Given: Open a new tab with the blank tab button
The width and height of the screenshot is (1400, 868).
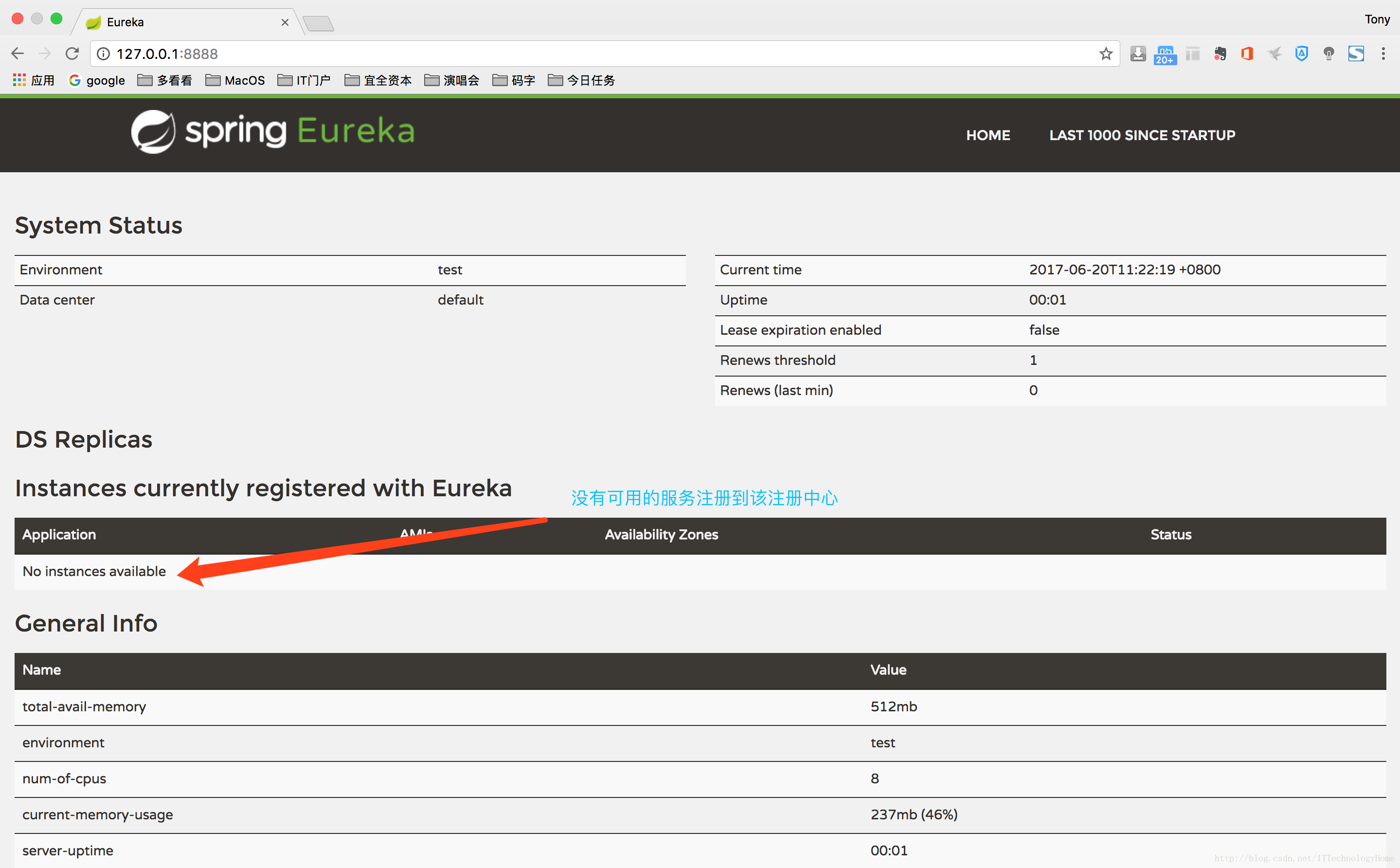Looking at the screenshot, I should tap(318, 23).
